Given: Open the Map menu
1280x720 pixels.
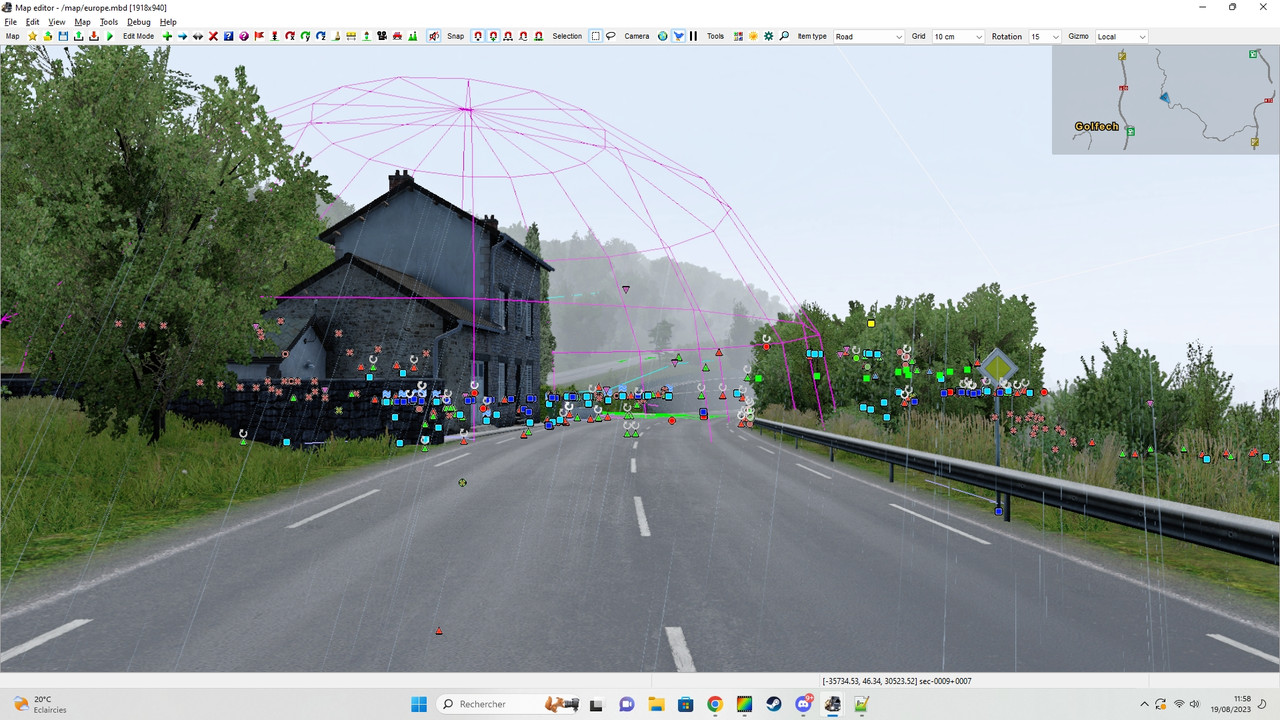Looking at the screenshot, I should pos(82,21).
